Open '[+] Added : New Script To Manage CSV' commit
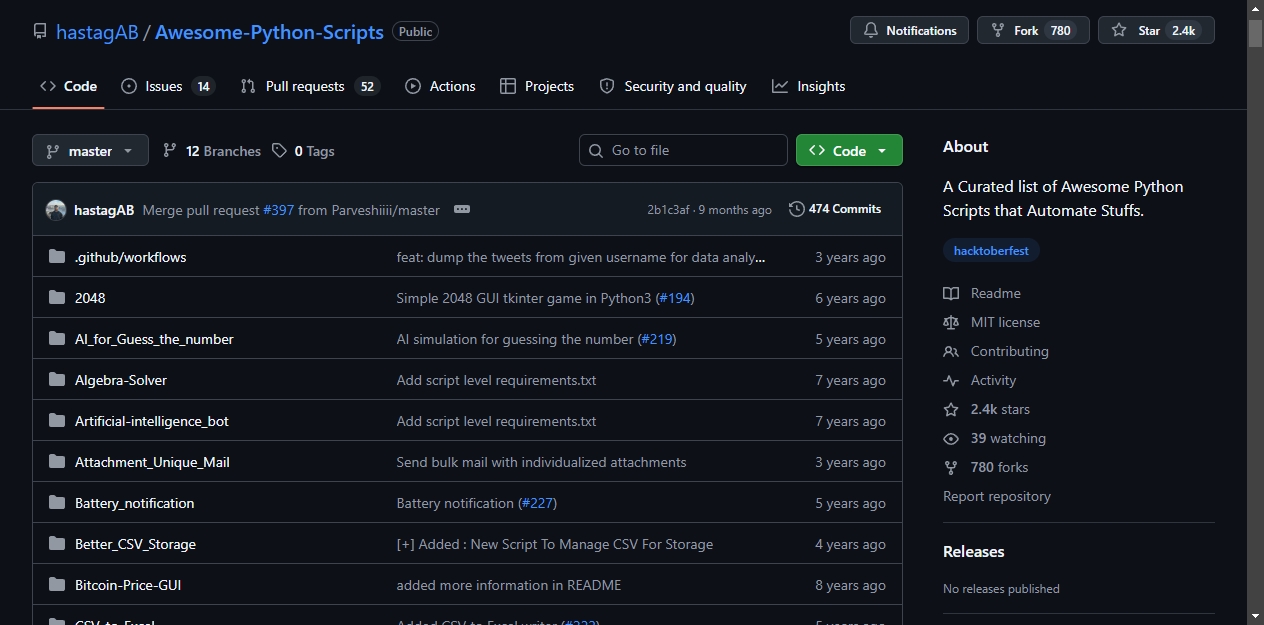The height and width of the screenshot is (625, 1264). (x=555, y=544)
